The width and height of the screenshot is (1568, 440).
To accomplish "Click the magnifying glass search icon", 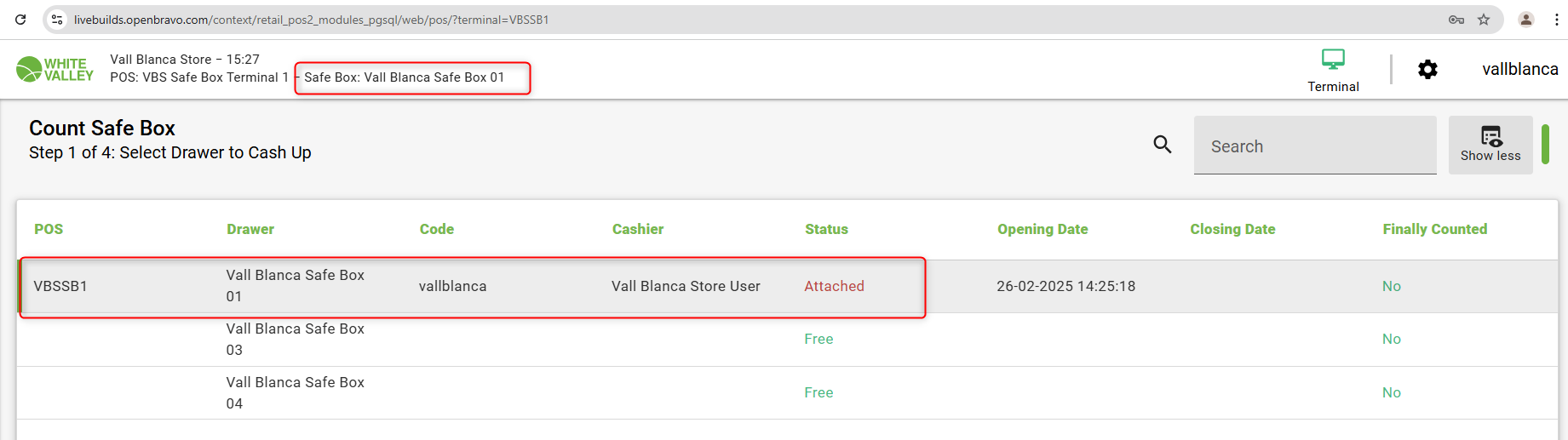I will (1163, 145).
